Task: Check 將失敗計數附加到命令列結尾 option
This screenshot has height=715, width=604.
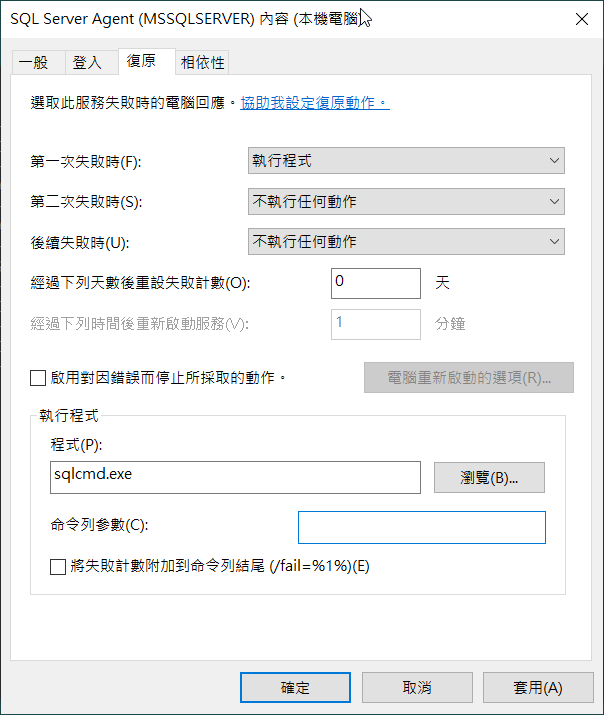Action: [58, 567]
